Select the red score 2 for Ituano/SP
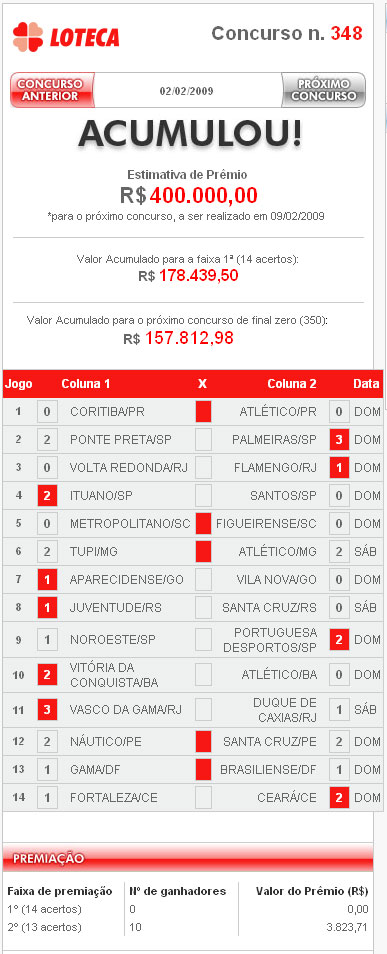Viewport: 387px width, 954px height. [47, 496]
